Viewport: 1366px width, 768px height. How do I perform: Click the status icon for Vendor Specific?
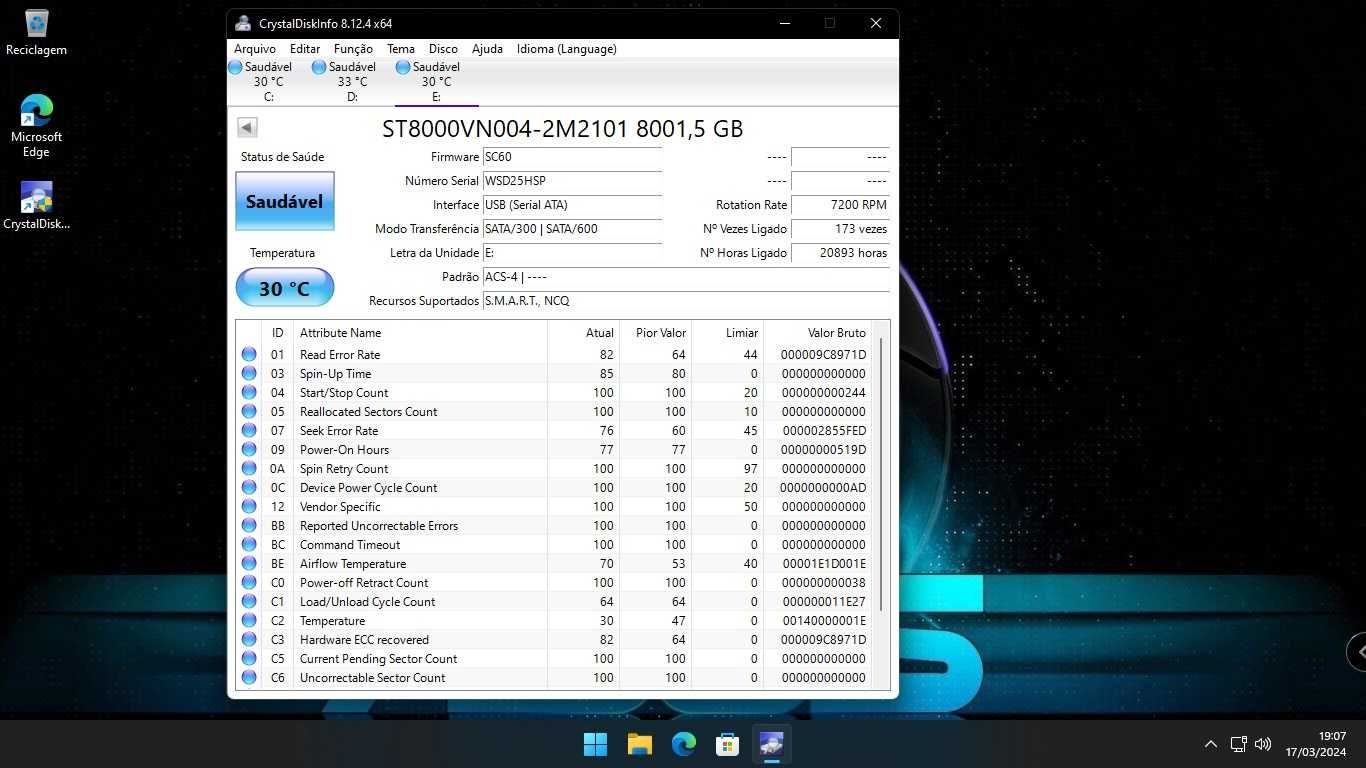pyautogui.click(x=249, y=507)
